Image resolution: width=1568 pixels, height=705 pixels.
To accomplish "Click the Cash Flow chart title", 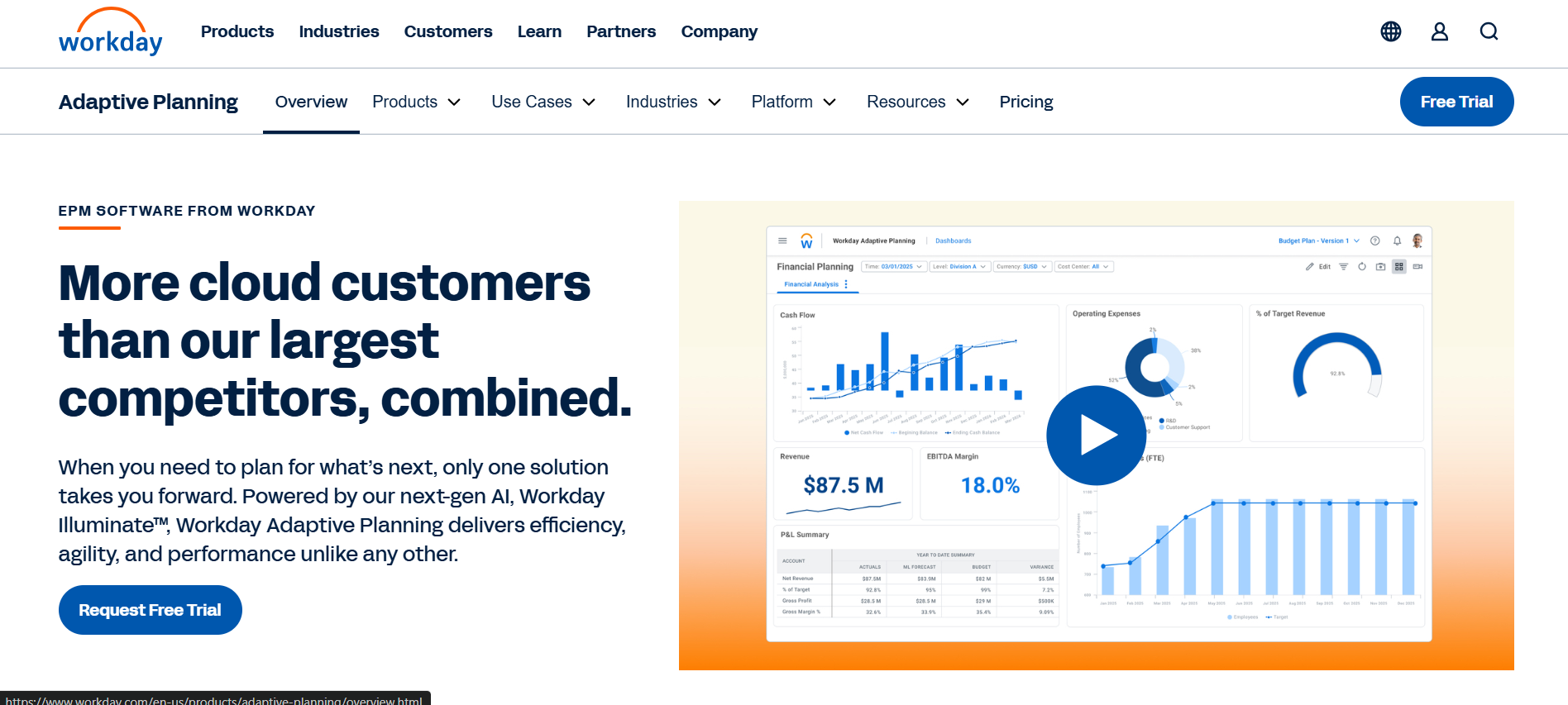I will (797, 315).
